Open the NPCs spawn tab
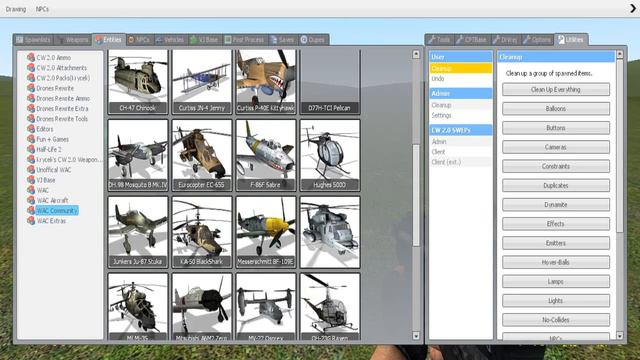Viewport: 640px width, 360px height. [139, 40]
